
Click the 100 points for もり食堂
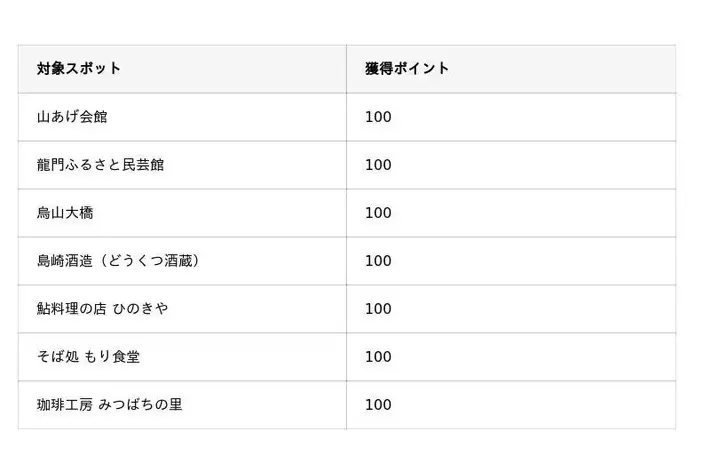(x=378, y=357)
